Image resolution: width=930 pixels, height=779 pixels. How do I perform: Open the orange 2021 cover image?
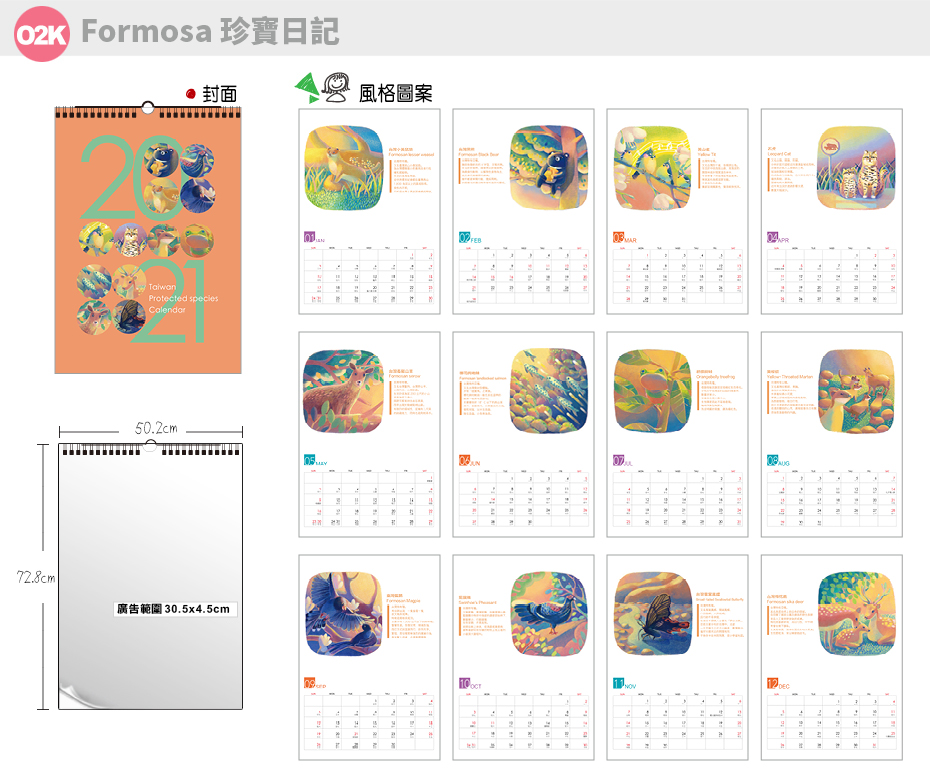[148, 238]
